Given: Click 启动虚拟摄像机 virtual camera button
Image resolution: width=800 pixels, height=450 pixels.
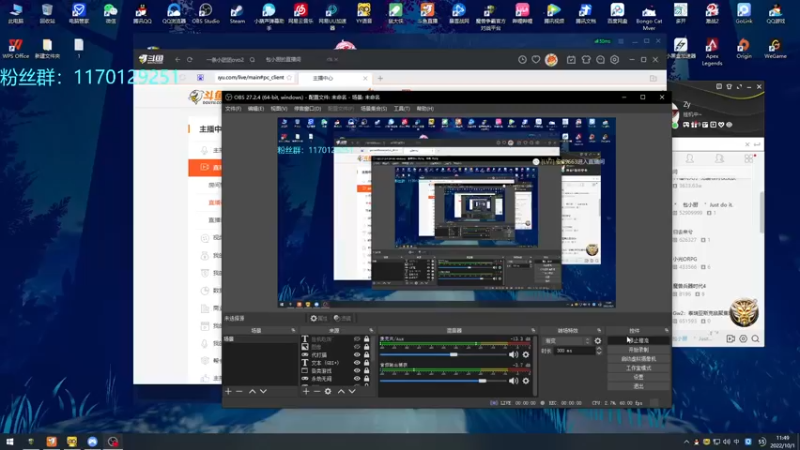Looking at the screenshot, I should (638, 359).
